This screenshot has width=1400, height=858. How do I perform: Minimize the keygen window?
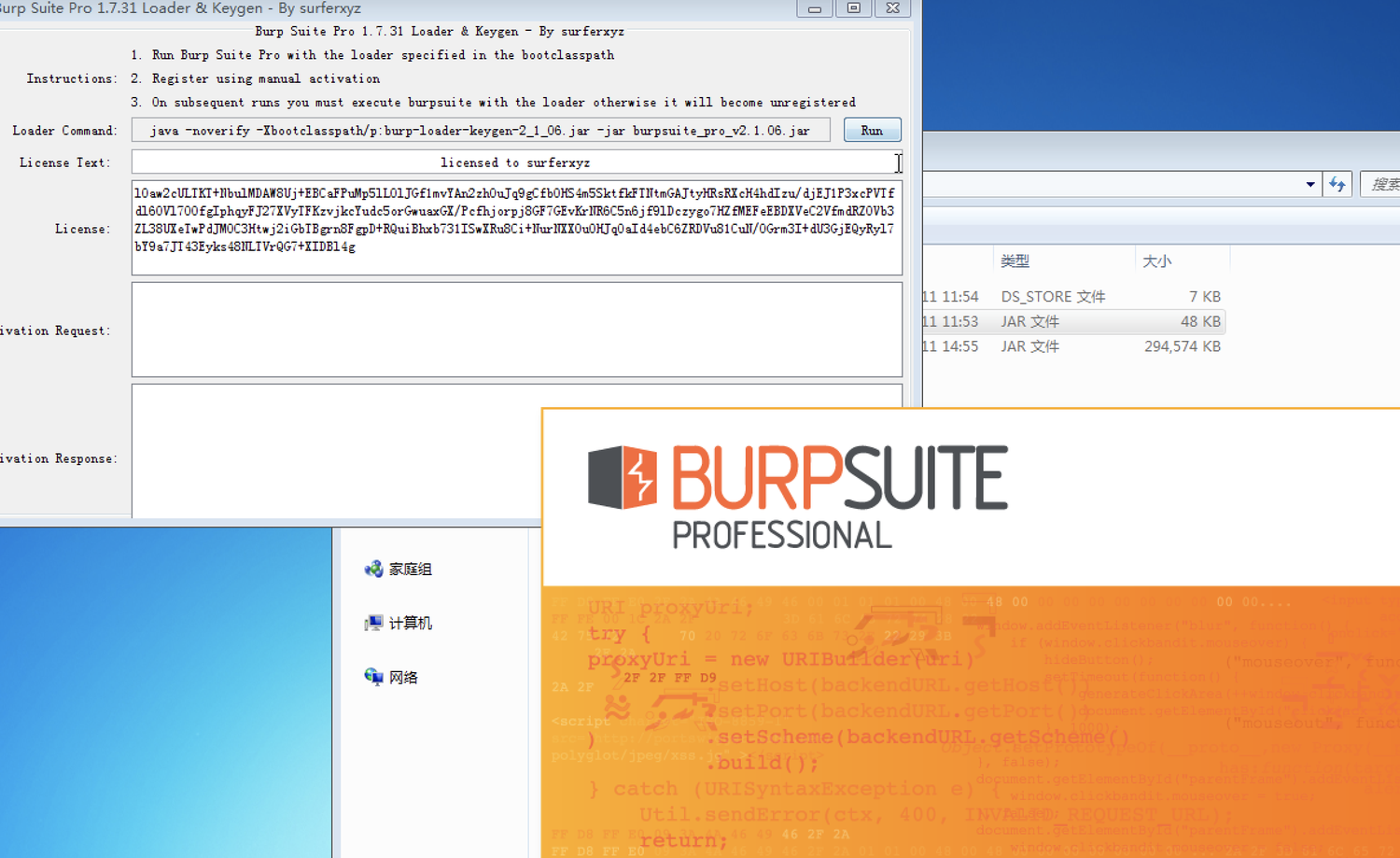[x=814, y=7]
